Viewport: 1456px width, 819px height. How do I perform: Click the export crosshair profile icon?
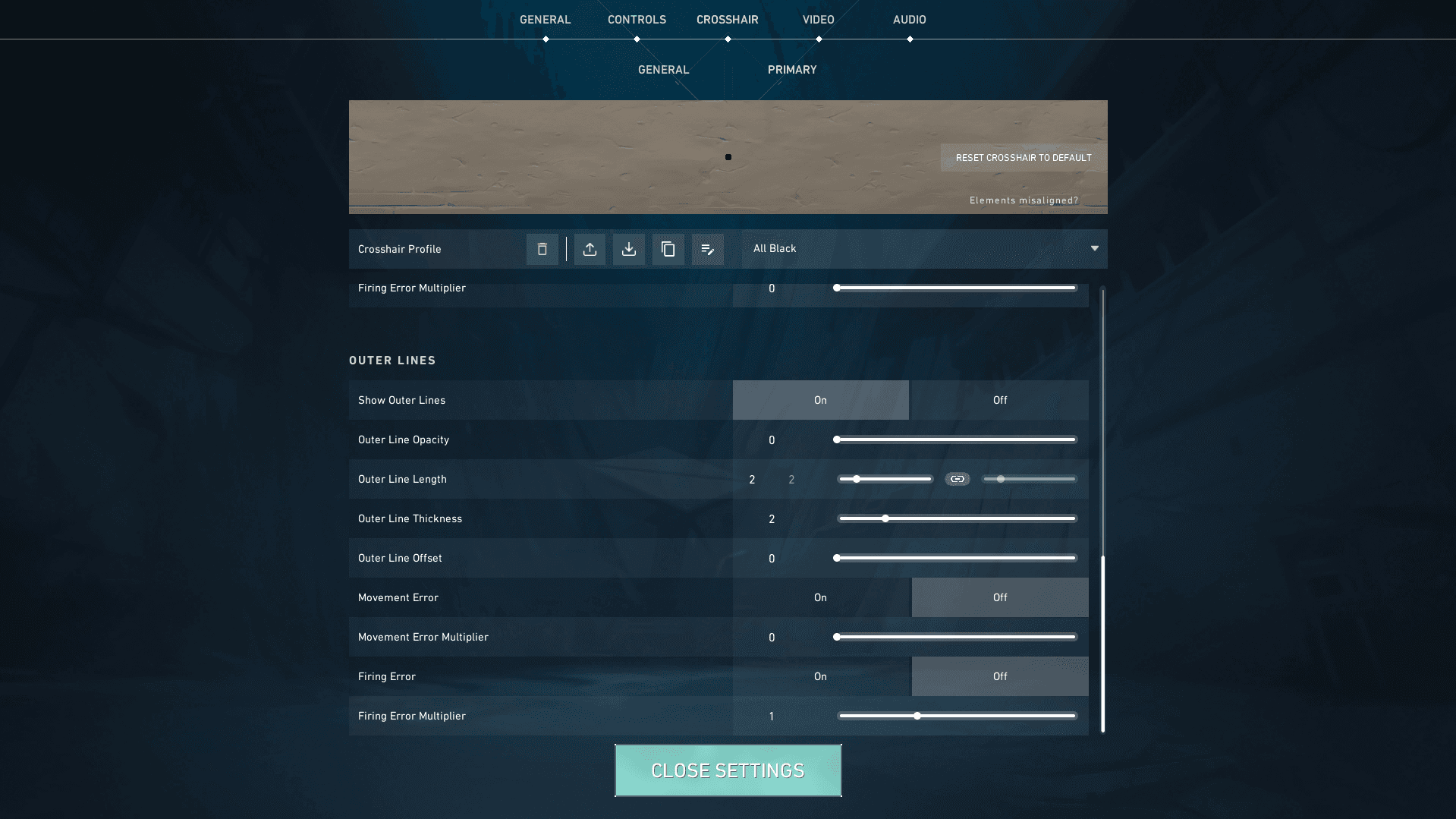tap(590, 249)
